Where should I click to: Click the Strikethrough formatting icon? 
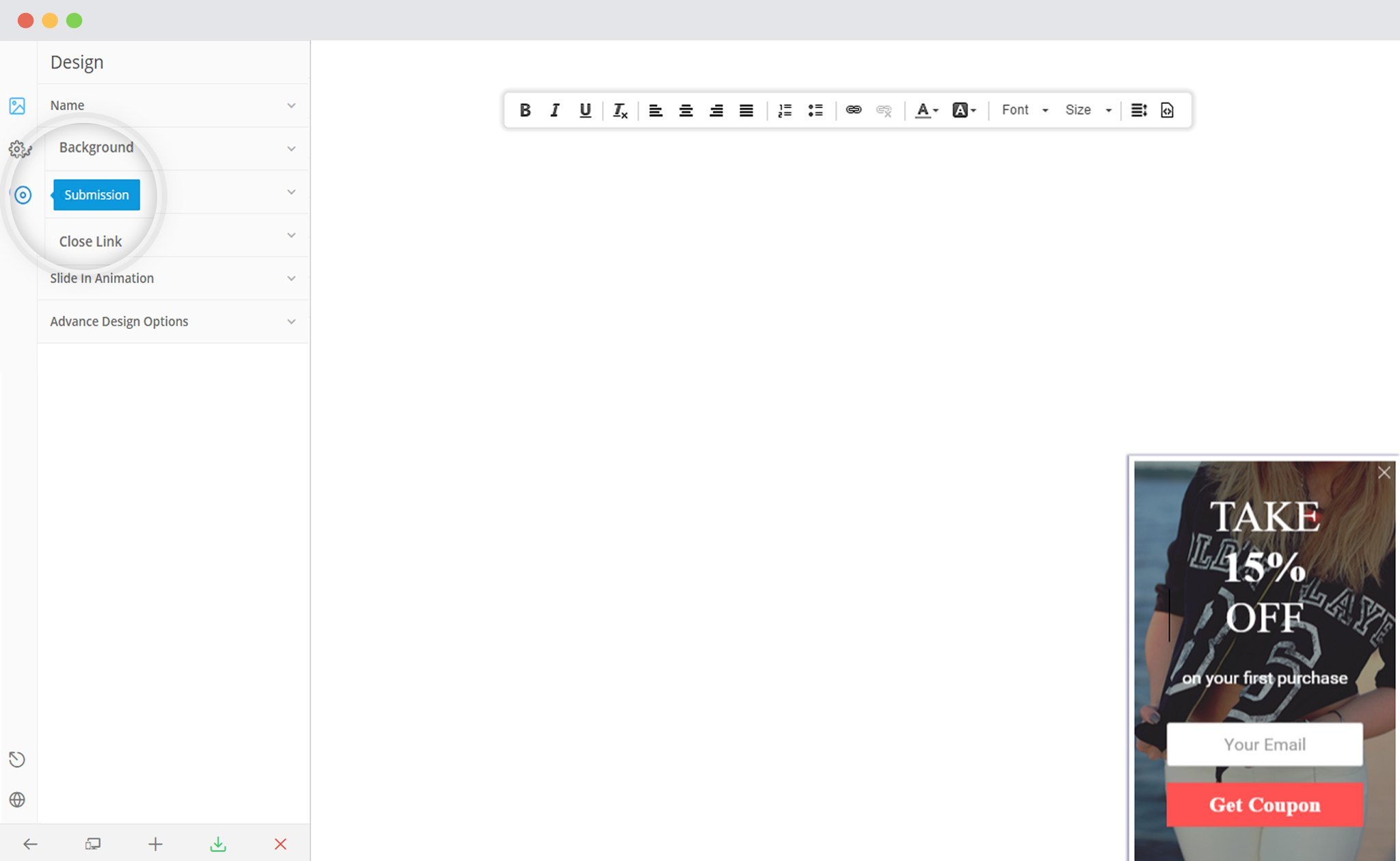618,110
